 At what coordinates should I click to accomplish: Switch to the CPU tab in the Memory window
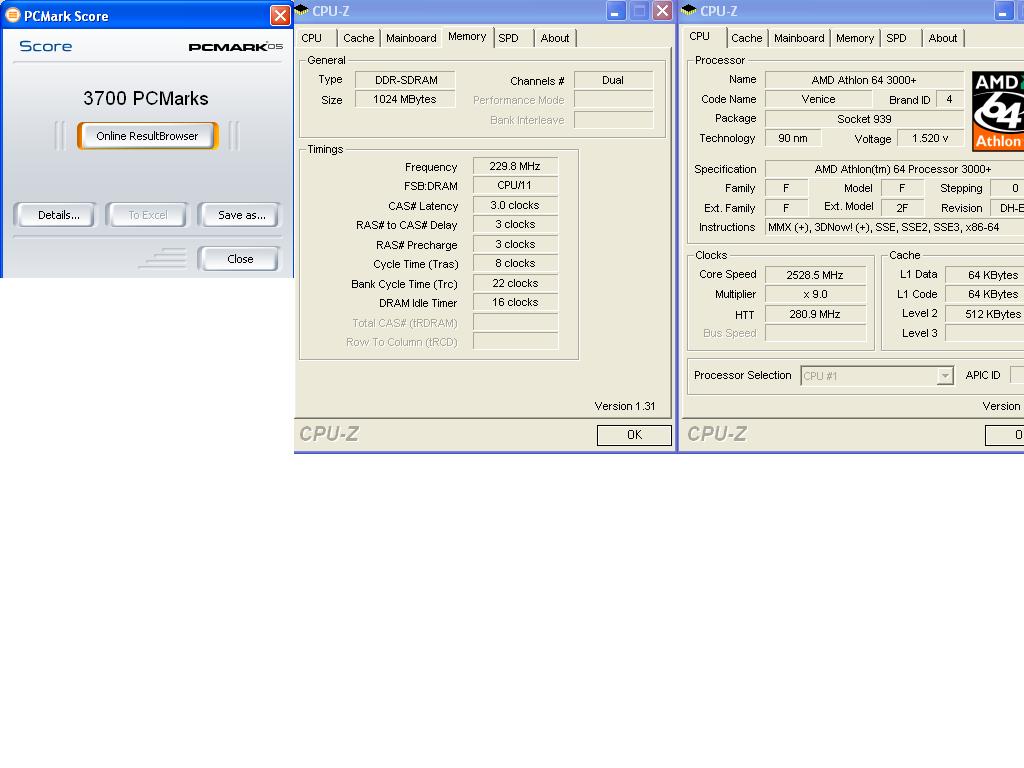[x=312, y=38]
